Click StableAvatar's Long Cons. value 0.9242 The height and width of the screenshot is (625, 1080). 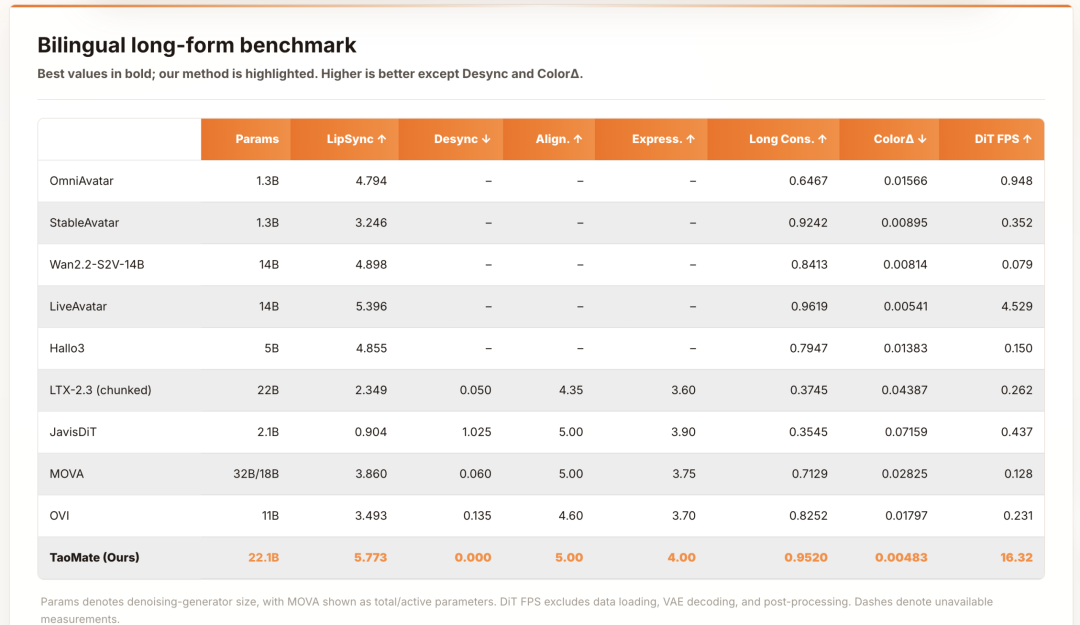pos(808,223)
